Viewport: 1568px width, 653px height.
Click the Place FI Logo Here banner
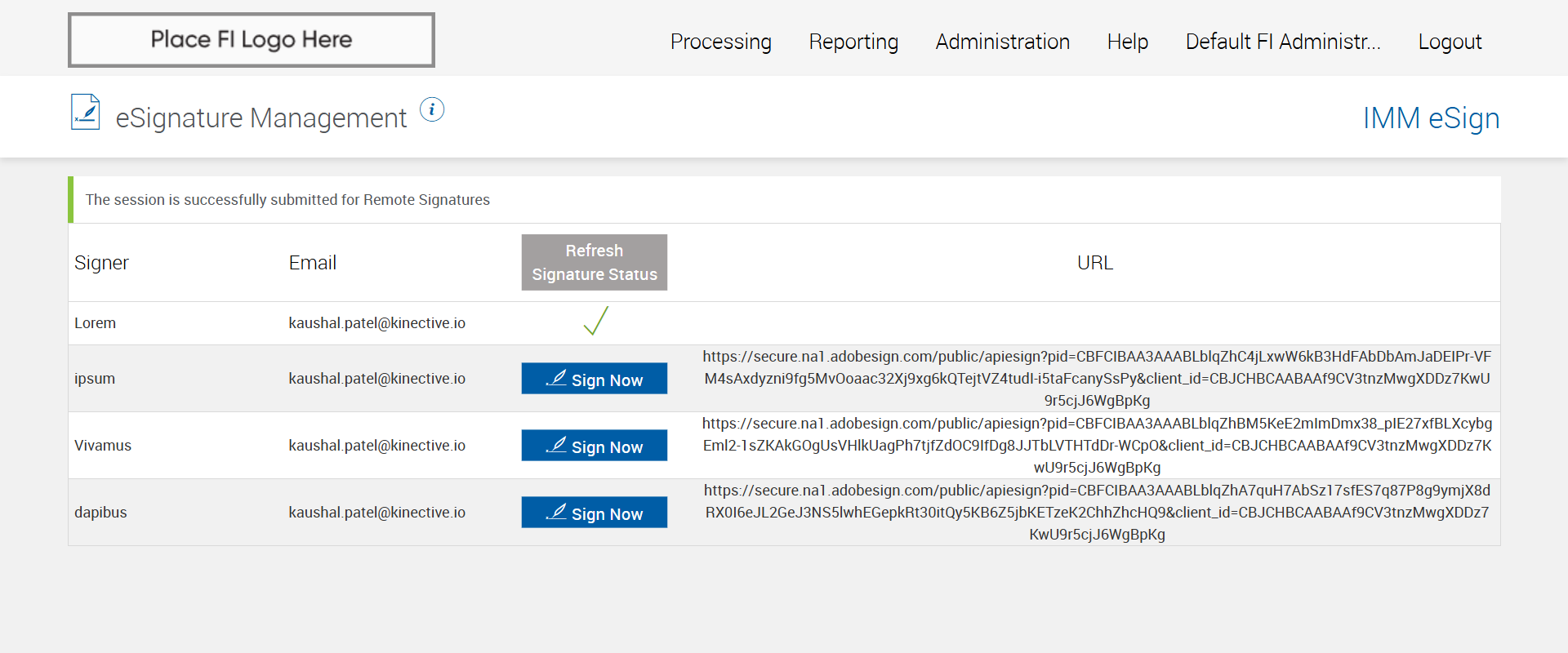point(252,40)
